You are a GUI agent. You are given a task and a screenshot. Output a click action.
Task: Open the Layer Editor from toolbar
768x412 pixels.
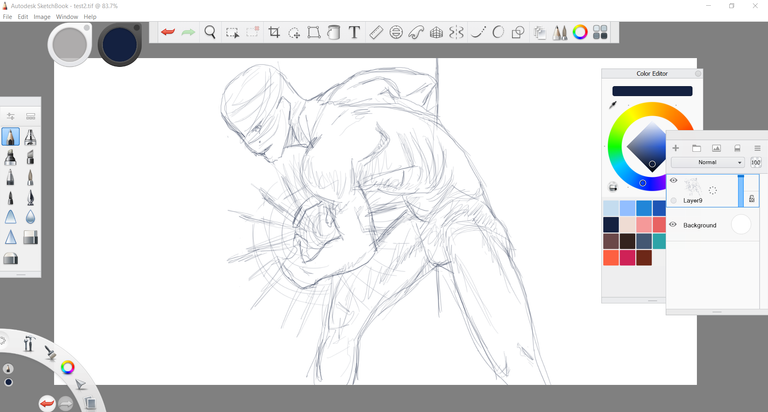(x=540, y=32)
